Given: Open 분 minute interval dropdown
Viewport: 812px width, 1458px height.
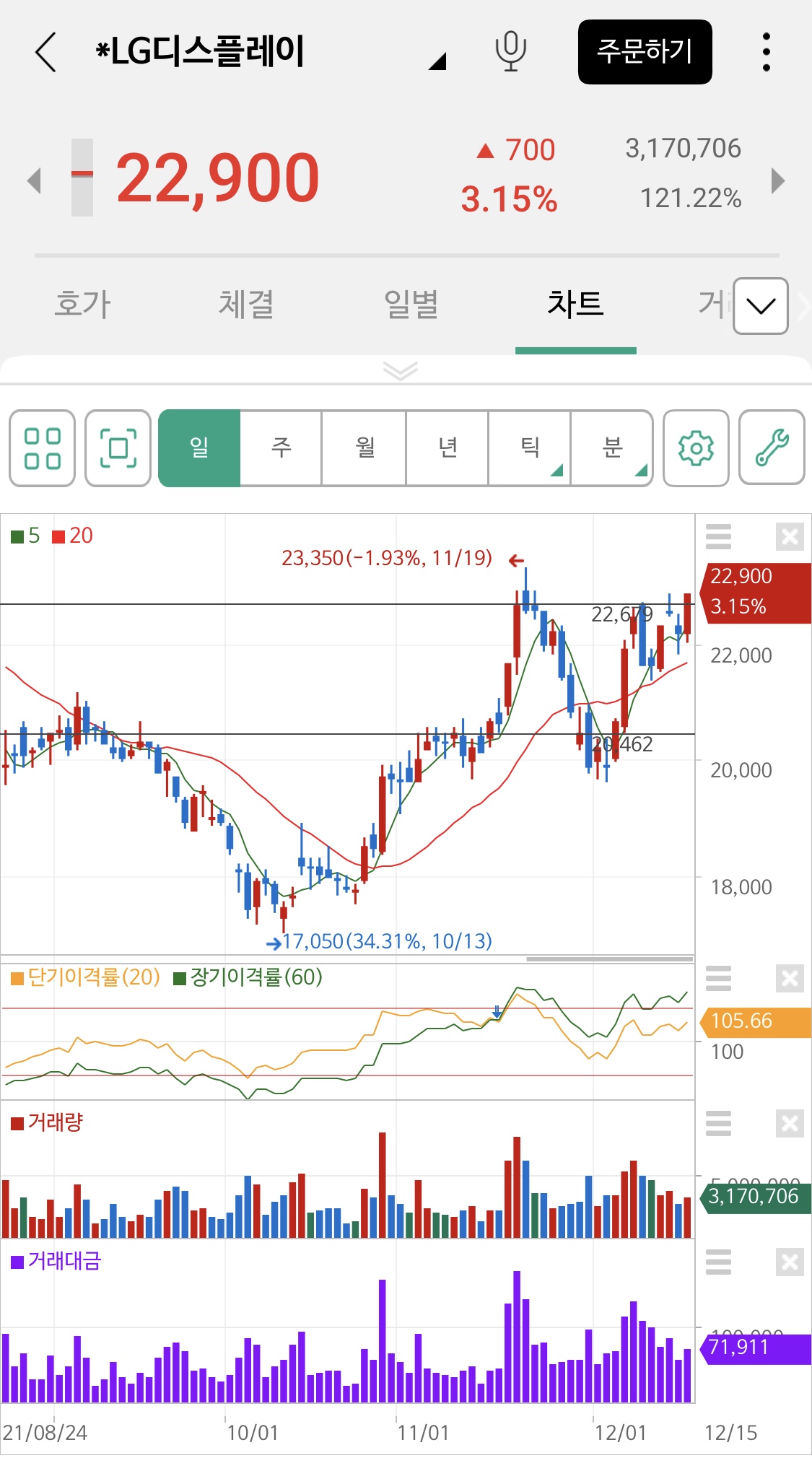Looking at the screenshot, I should click(x=612, y=448).
